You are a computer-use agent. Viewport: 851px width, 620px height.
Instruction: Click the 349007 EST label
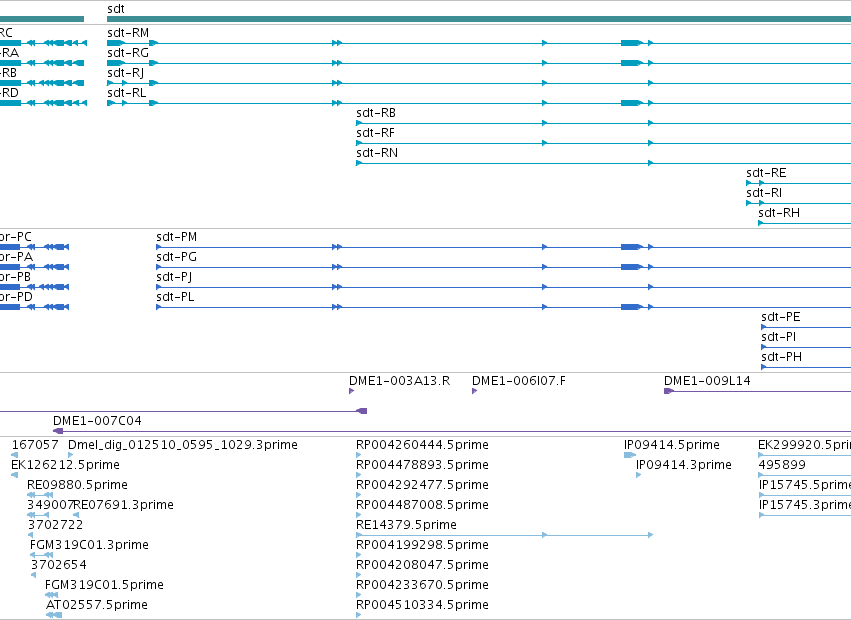50,505
